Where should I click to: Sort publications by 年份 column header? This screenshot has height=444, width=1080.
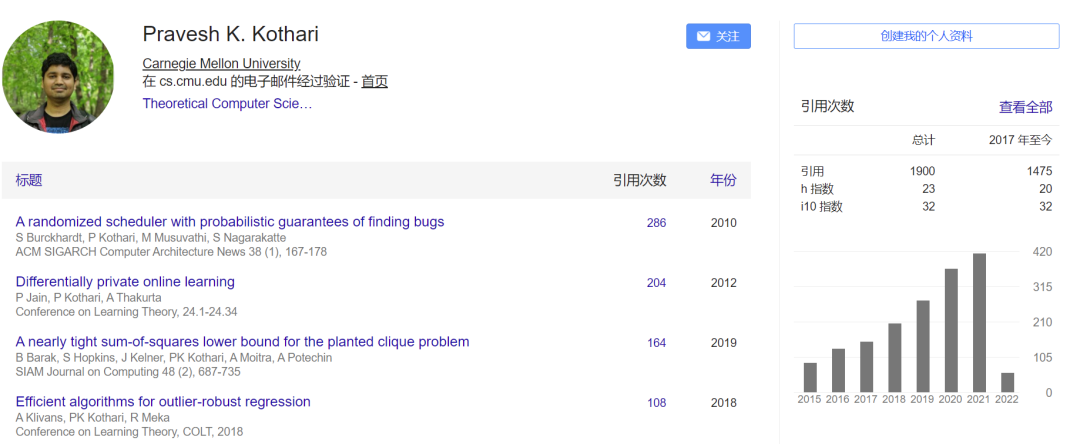723,180
